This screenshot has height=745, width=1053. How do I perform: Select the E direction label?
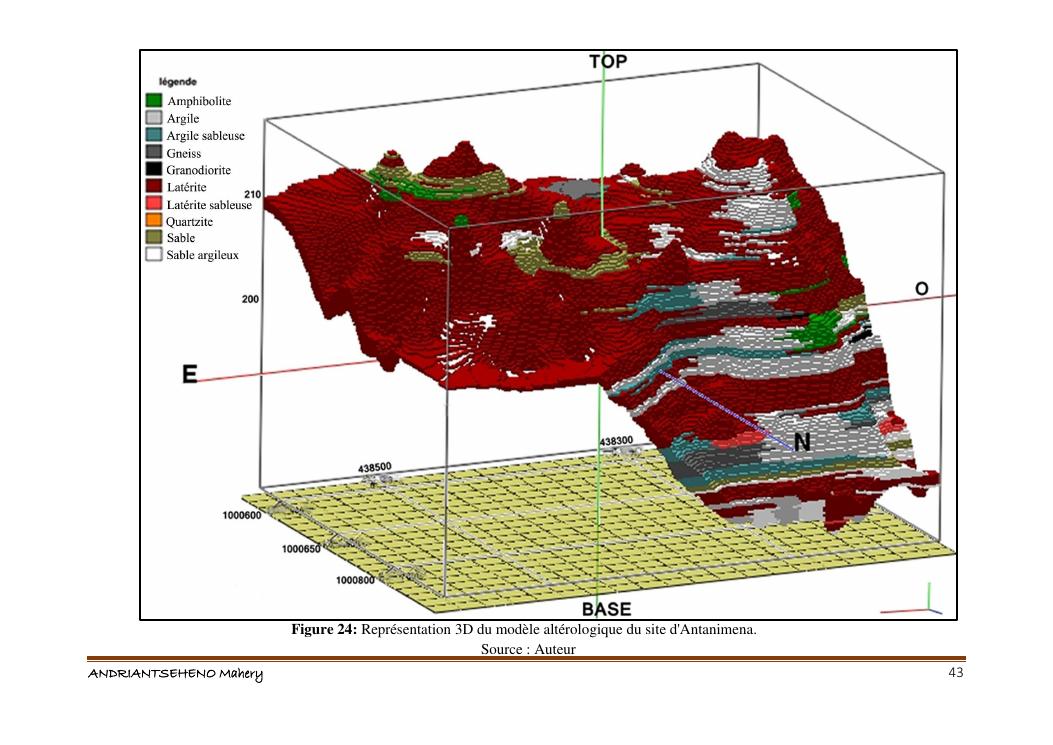click(189, 375)
